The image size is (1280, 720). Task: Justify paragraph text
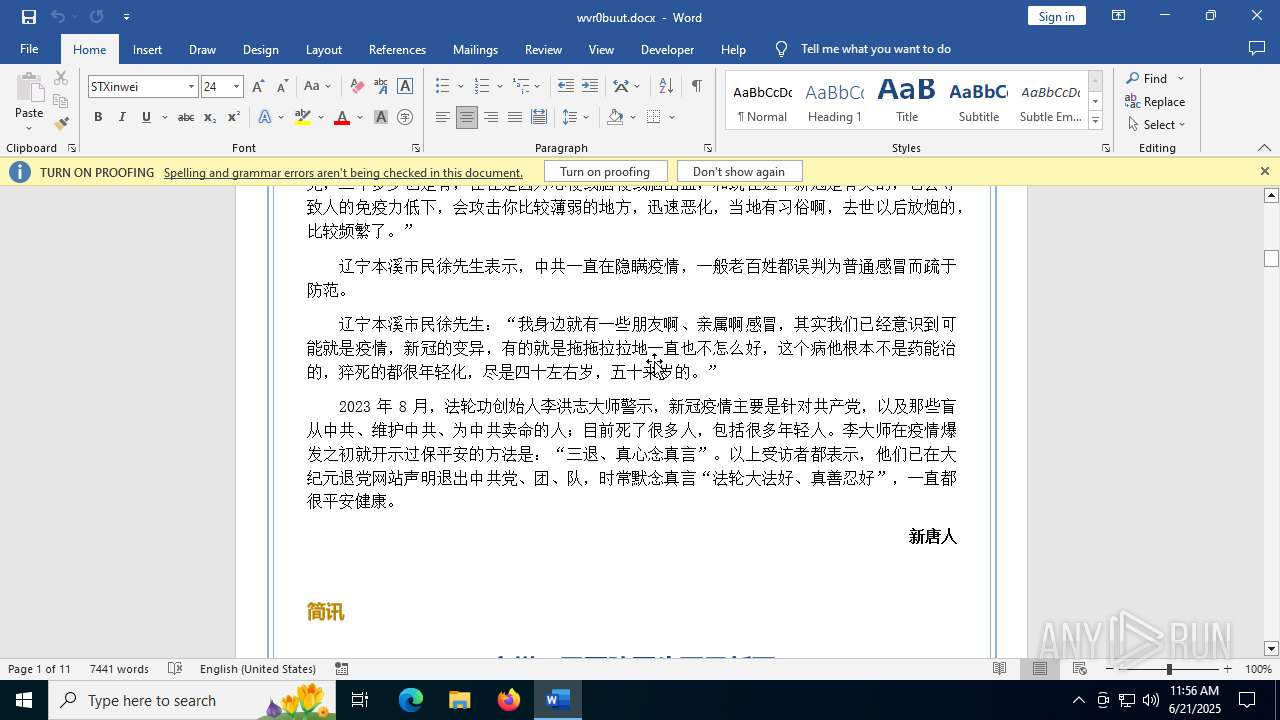pyautogui.click(x=515, y=117)
